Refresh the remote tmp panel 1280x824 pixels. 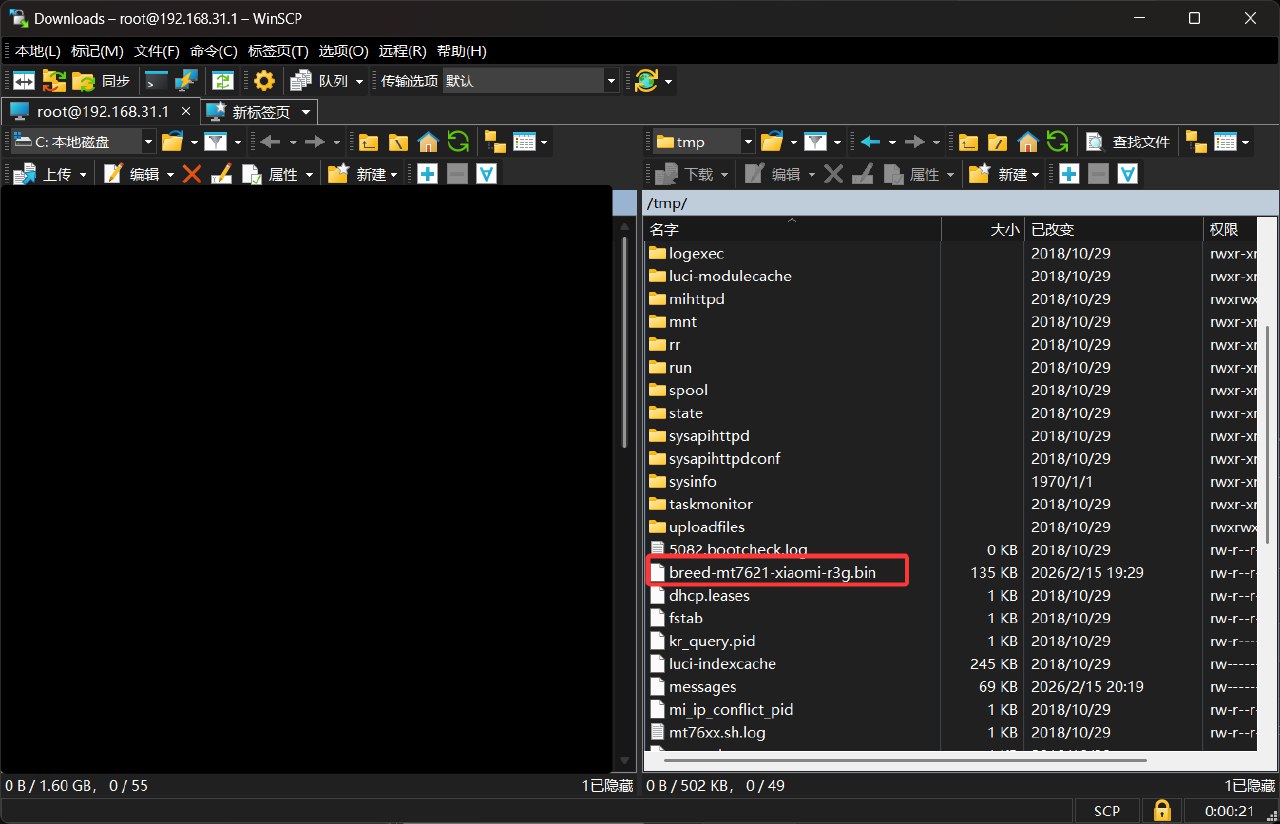[1057, 142]
